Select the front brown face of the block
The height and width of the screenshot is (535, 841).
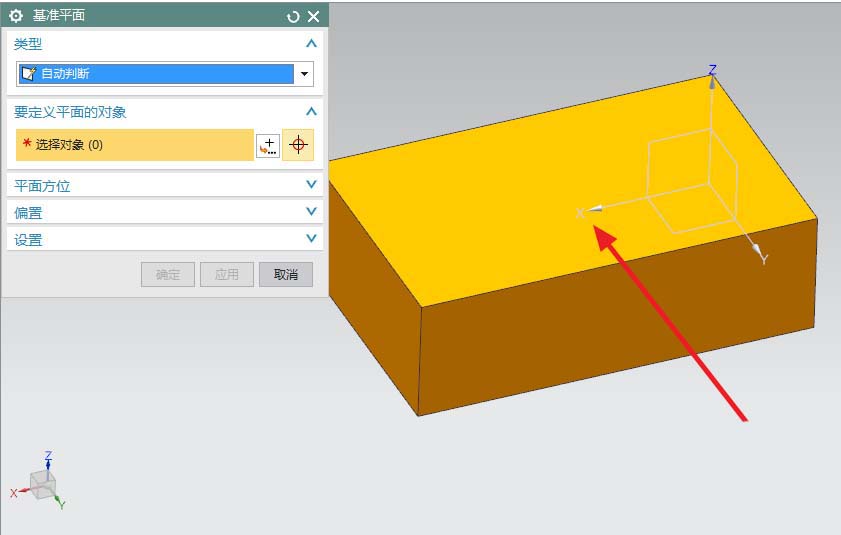coord(617,317)
